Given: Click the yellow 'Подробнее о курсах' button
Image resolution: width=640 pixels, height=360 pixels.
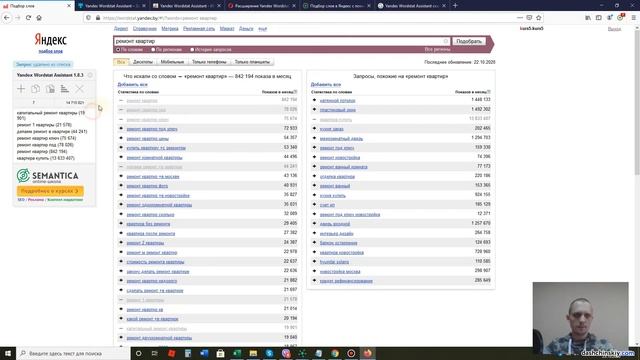Looking at the screenshot, I should coord(50,191).
